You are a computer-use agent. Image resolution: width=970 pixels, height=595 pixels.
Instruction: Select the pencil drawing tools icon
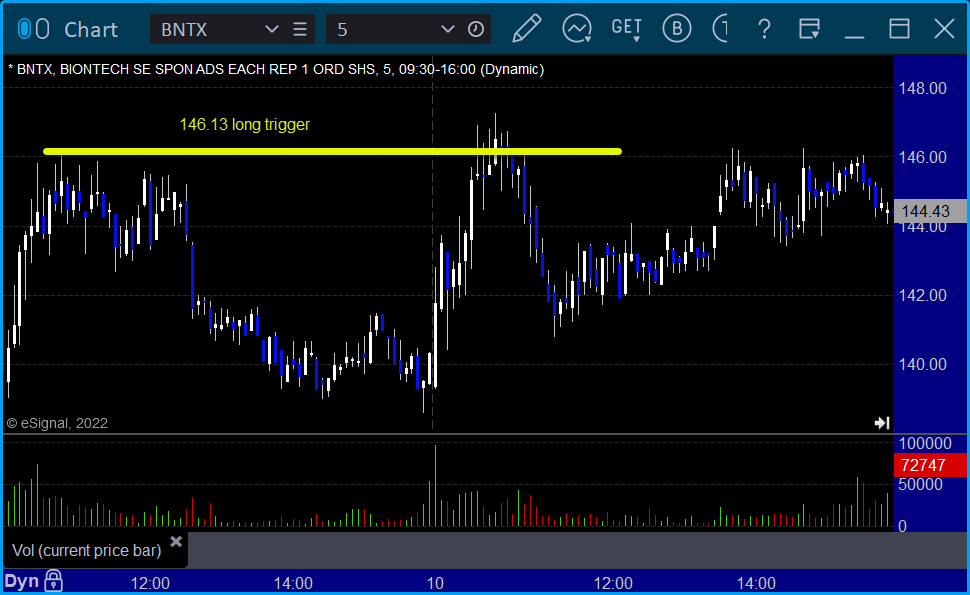click(x=527, y=28)
